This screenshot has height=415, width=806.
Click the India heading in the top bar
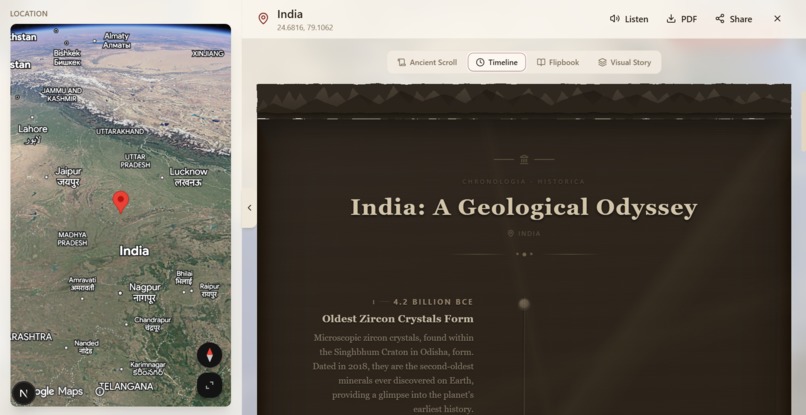click(x=290, y=14)
